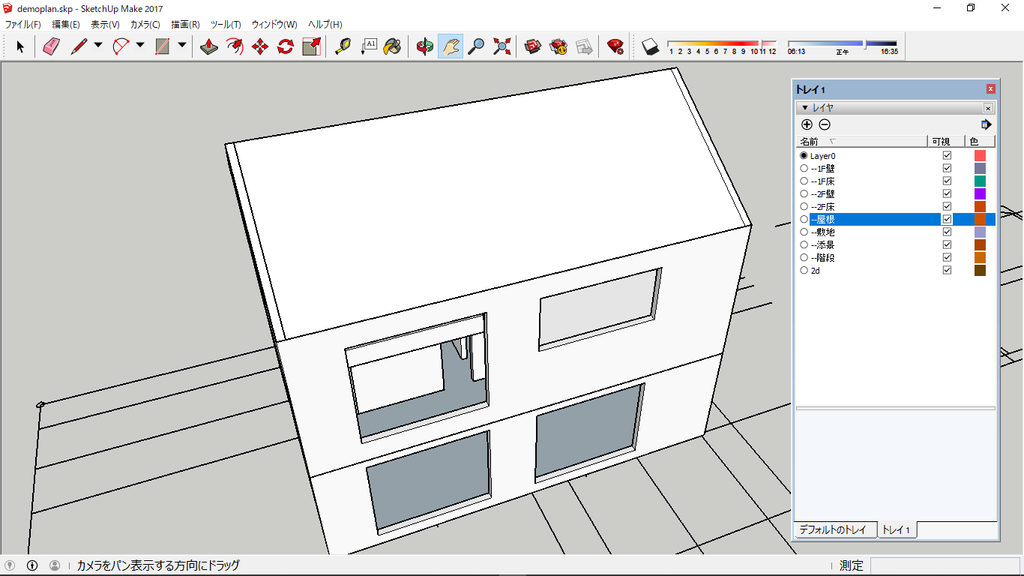Click the credits info status bar icon

tap(32, 566)
